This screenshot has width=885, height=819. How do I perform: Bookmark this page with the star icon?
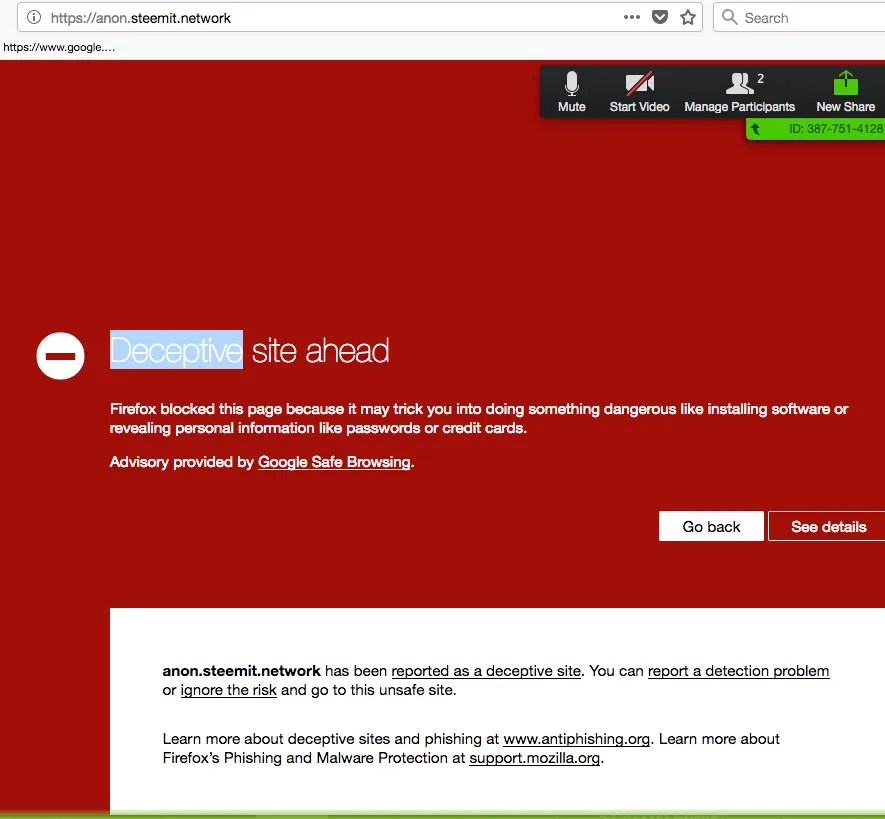pyautogui.click(x=687, y=17)
